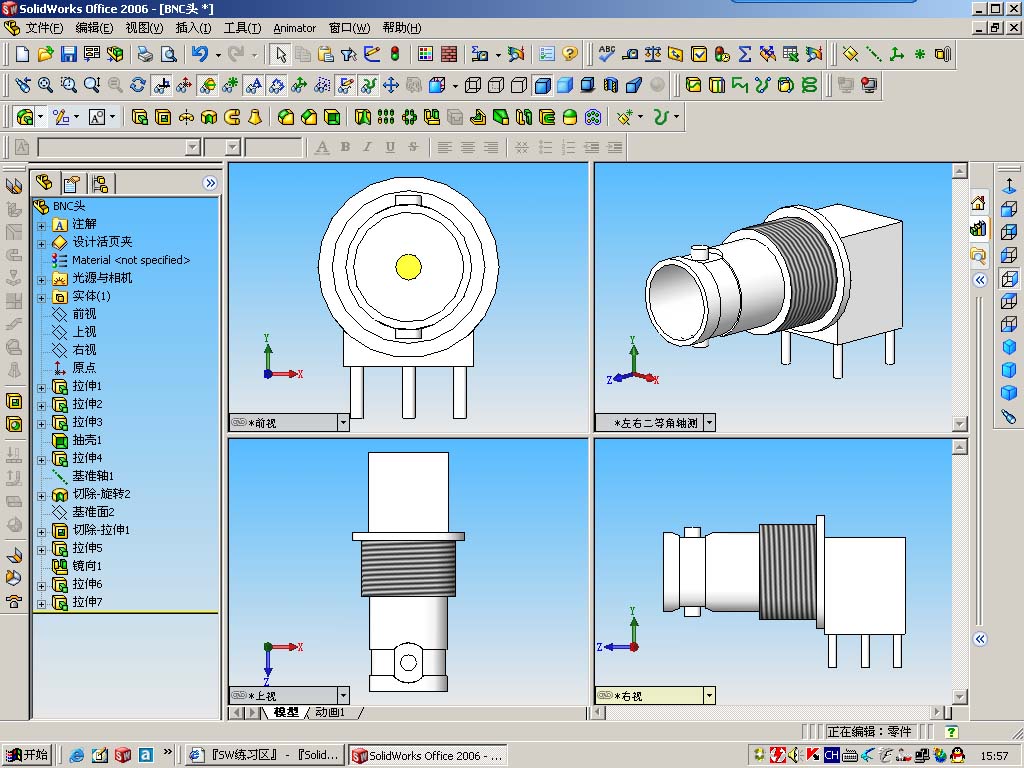Select the arrow Select cursor tool
Screen dimensions: 1024x768
click(x=281, y=54)
